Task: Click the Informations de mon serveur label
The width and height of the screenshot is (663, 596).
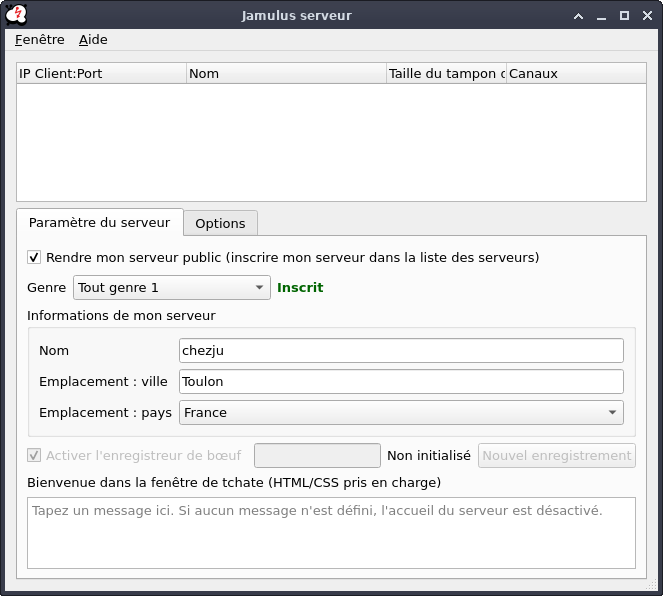Action: point(121,315)
